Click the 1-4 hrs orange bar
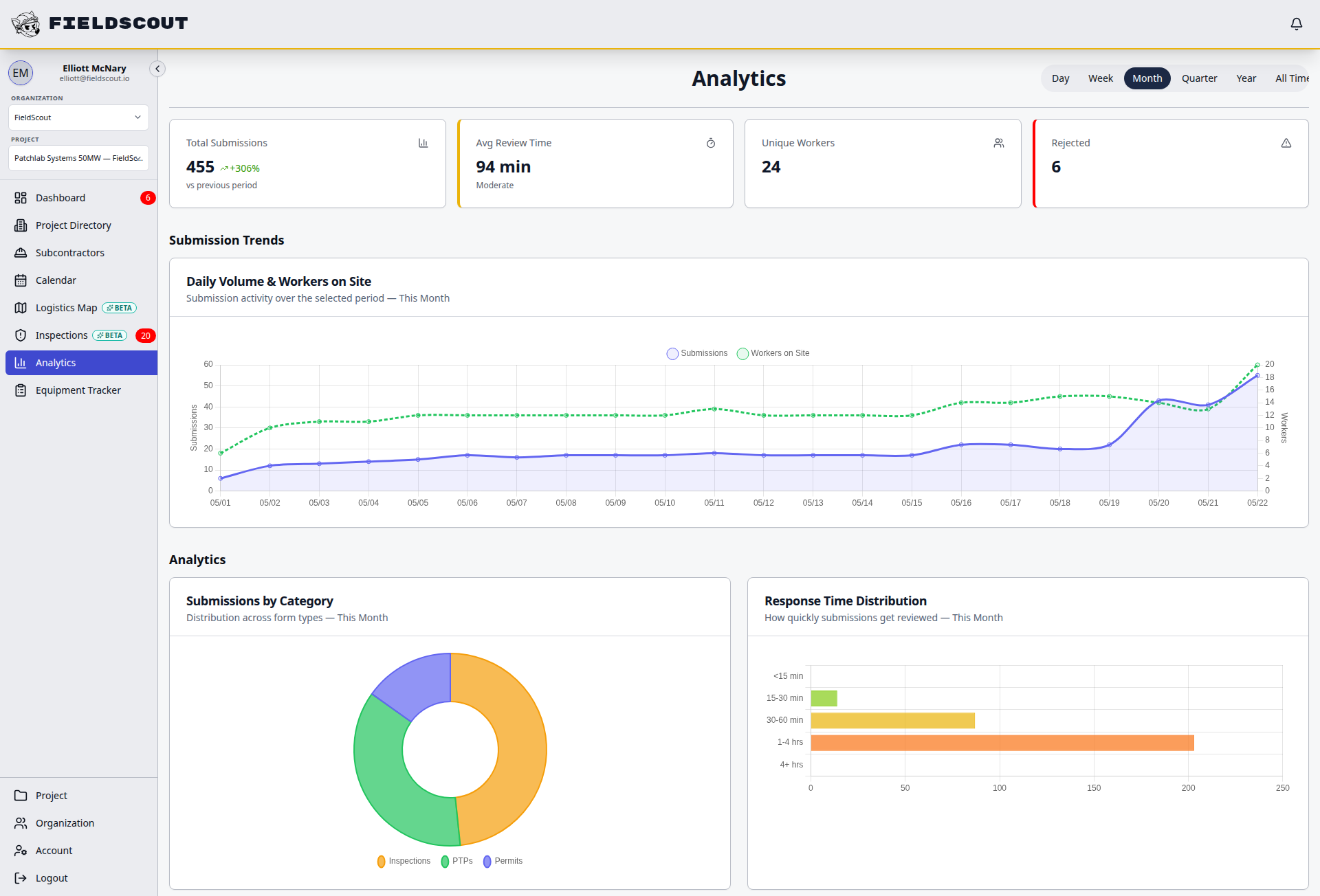The height and width of the screenshot is (896, 1320). tap(1002, 743)
